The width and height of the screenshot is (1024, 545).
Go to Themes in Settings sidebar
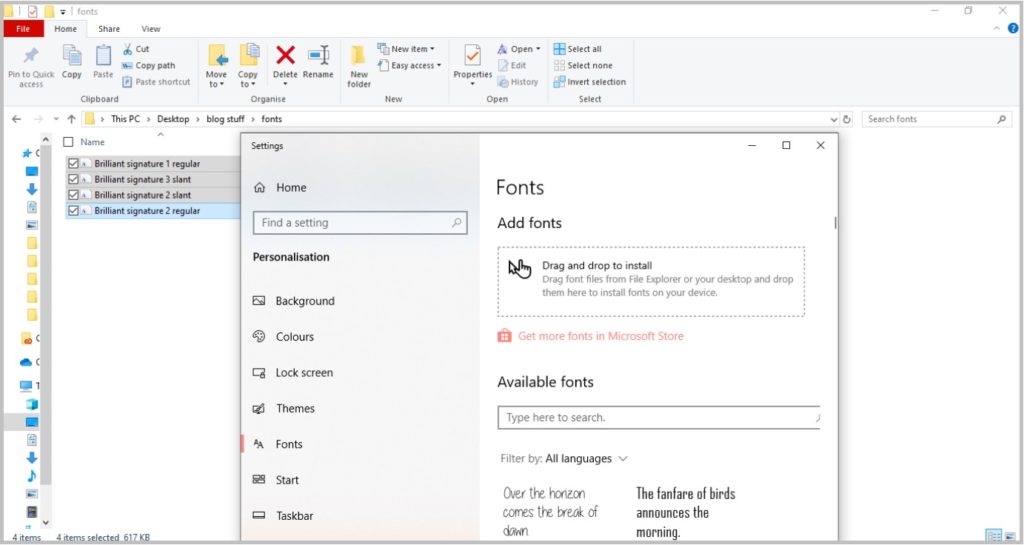(x=295, y=408)
